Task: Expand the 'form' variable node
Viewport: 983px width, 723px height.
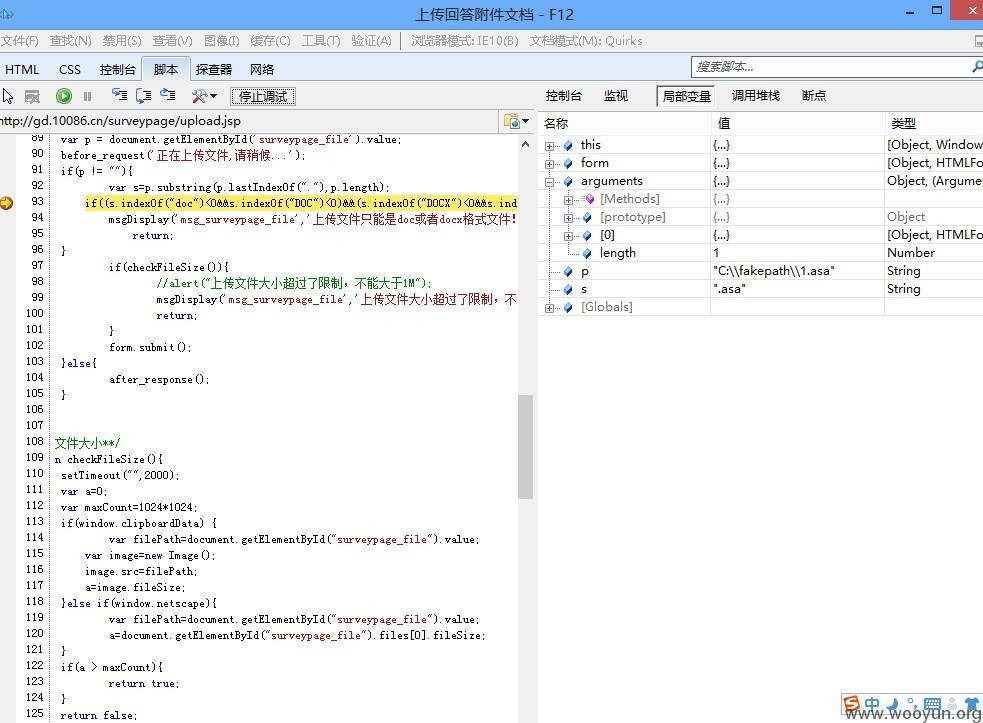Action: (549, 164)
